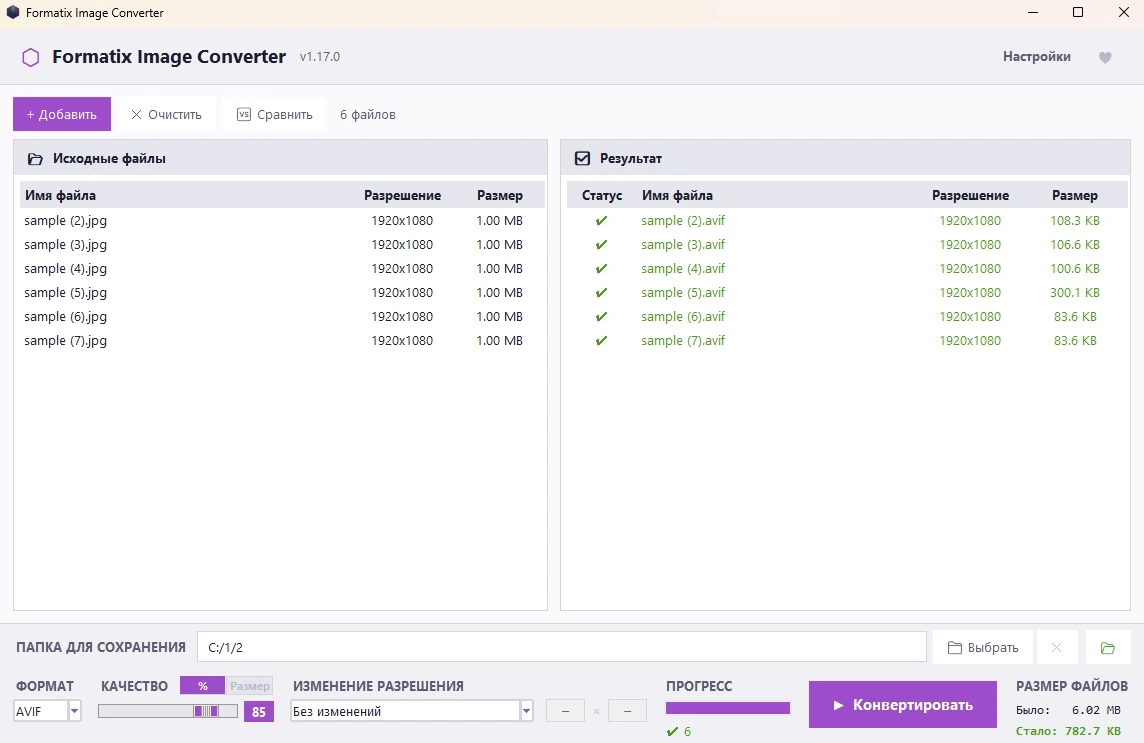Select result file sample (3).avif
This screenshot has width=1144, height=743.
click(x=845, y=245)
